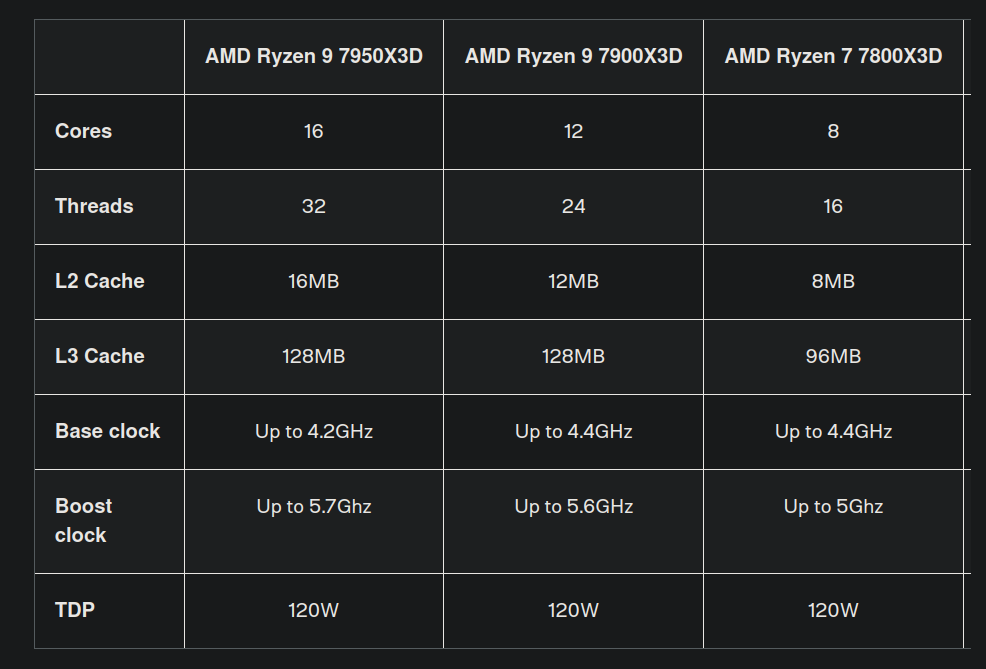
Task: Click the Boost clock row label
Action: [84, 520]
